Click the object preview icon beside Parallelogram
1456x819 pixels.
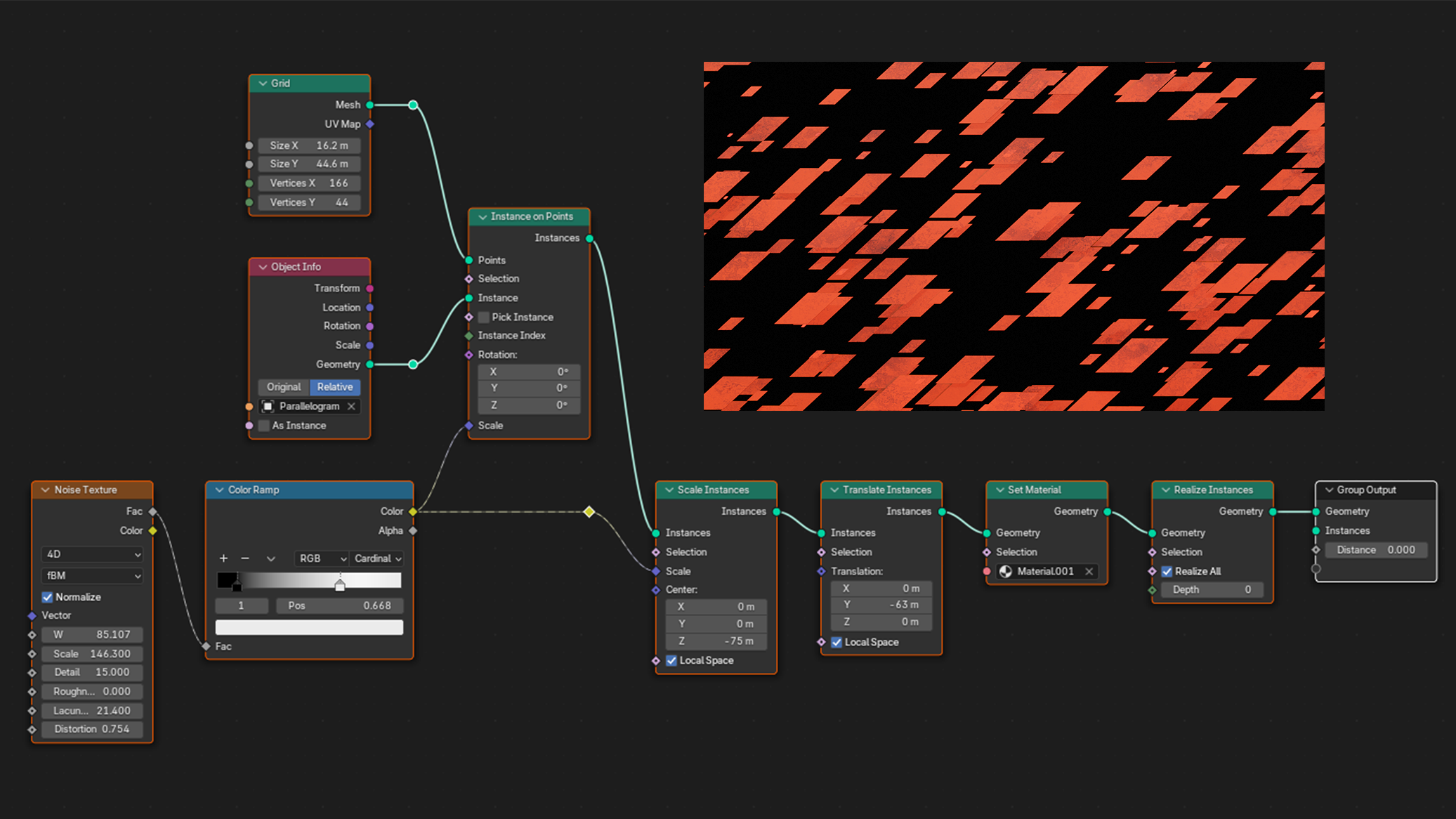coord(268,406)
